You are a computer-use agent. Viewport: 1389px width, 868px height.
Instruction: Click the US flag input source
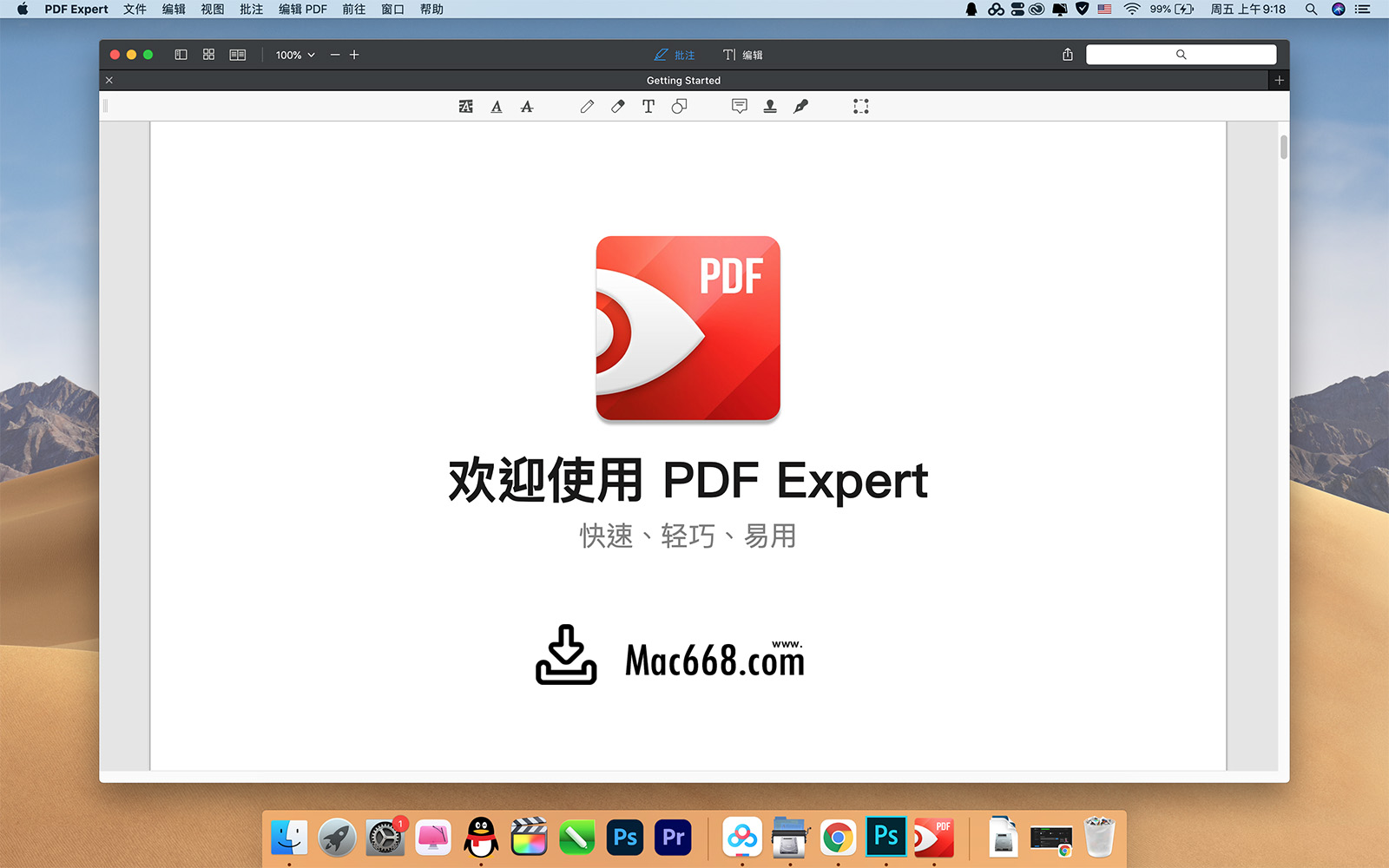pyautogui.click(x=1104, y=10)
